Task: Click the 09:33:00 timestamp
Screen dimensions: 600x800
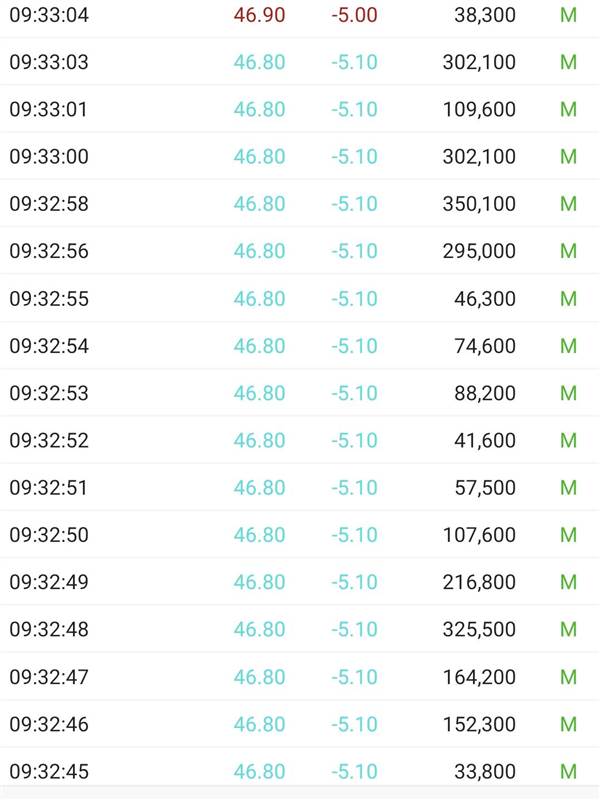Action: (49, 157)
